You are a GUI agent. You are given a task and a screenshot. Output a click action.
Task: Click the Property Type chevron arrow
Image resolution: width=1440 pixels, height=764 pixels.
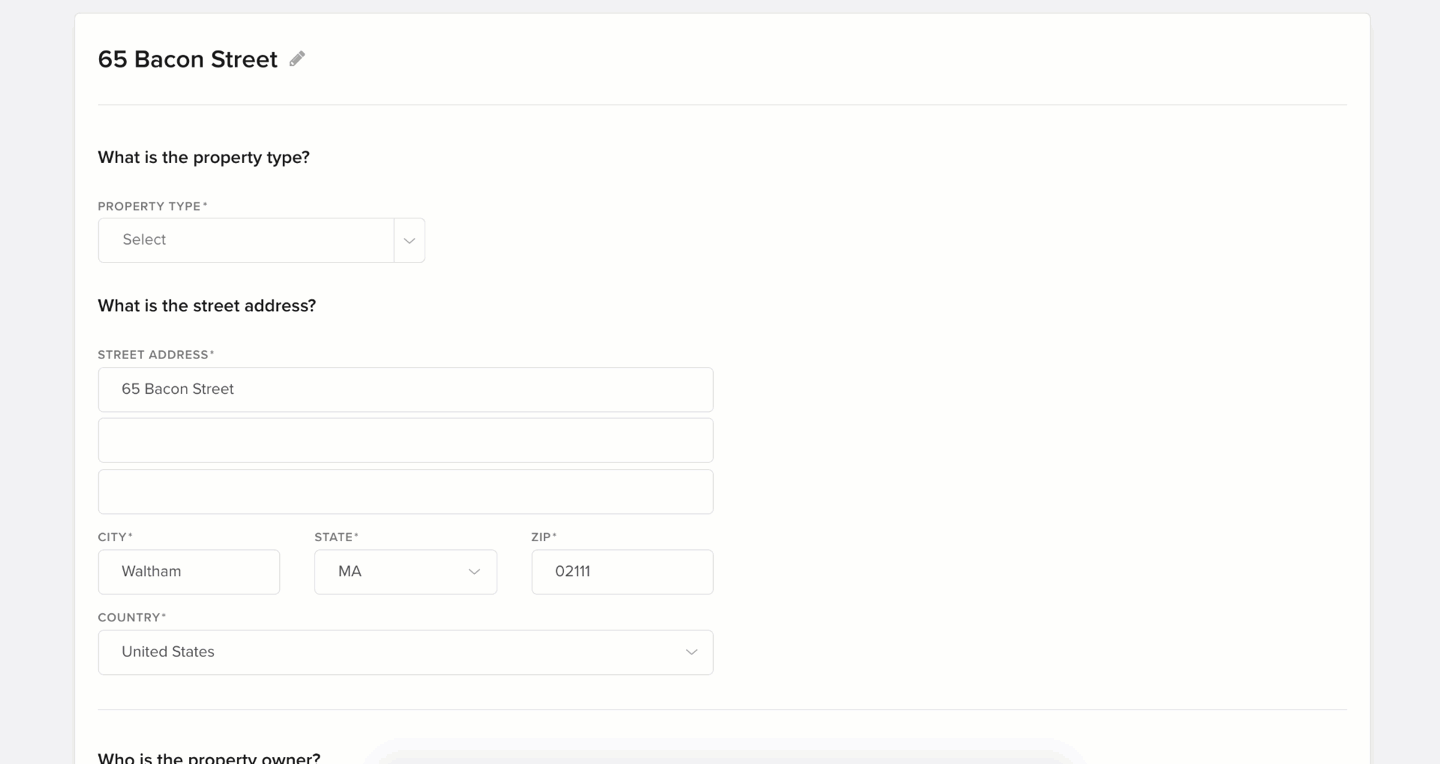click(409, 241)
